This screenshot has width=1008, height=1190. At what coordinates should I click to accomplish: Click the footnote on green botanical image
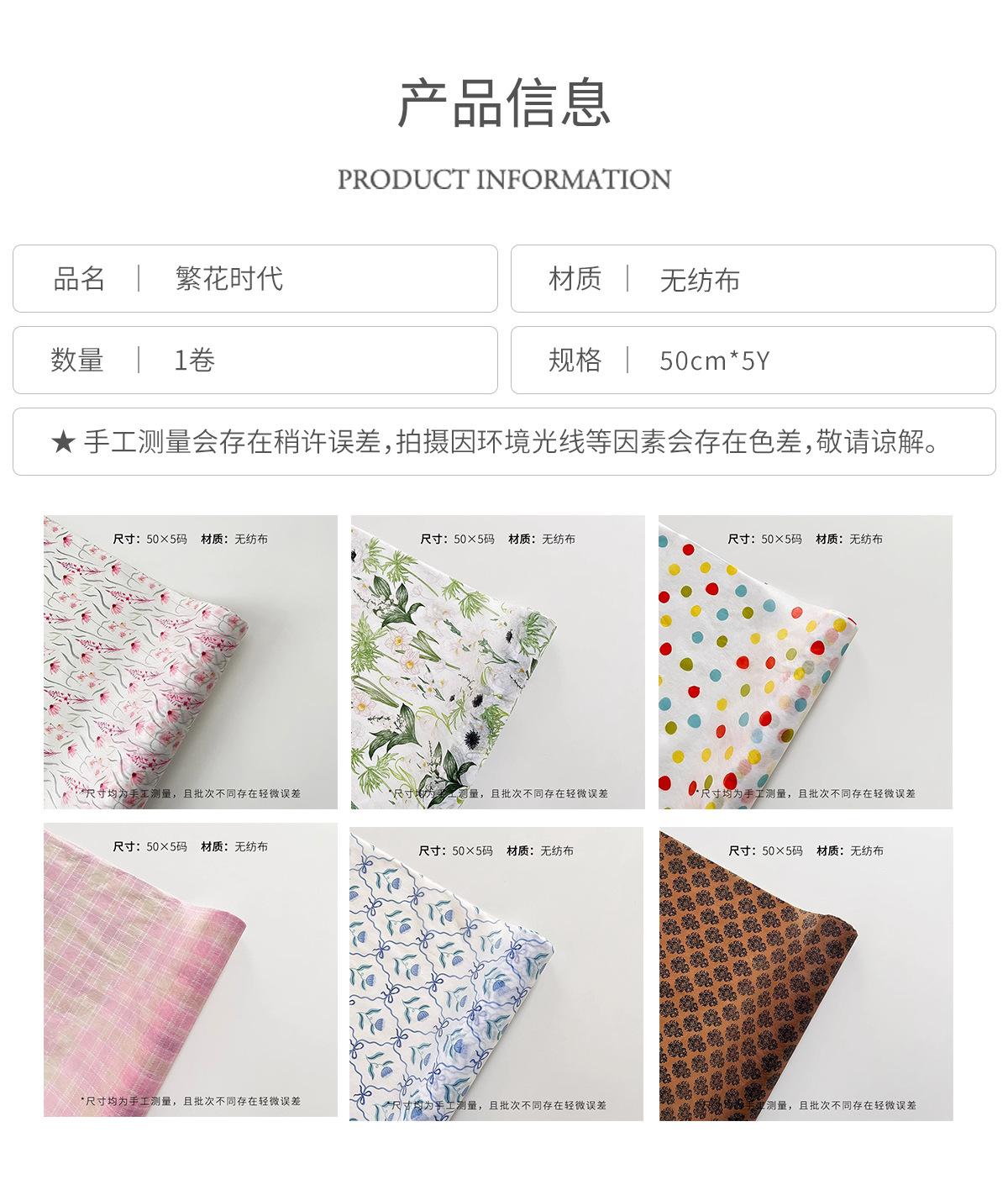pos(499,792)
